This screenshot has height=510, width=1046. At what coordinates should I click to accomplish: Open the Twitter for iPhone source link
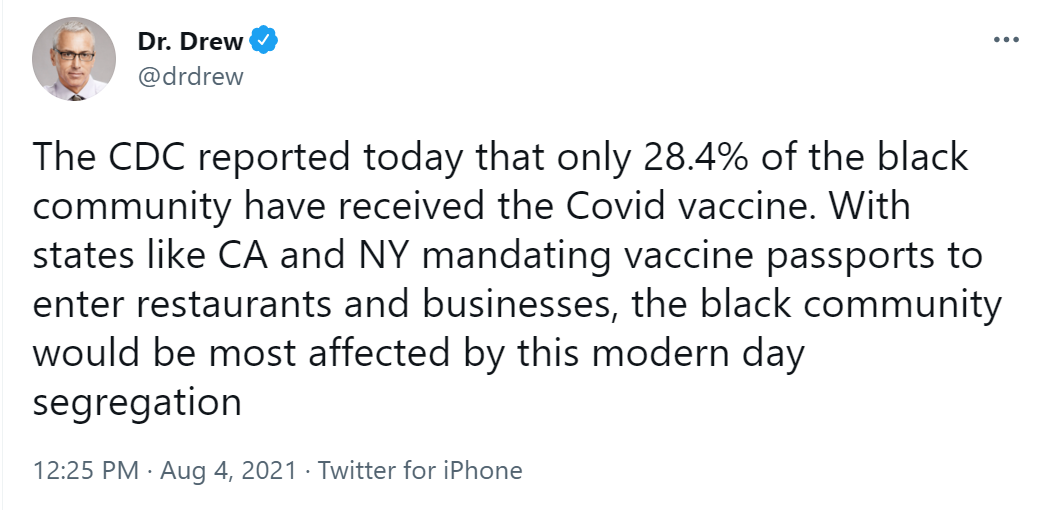(x=420, y=470)
